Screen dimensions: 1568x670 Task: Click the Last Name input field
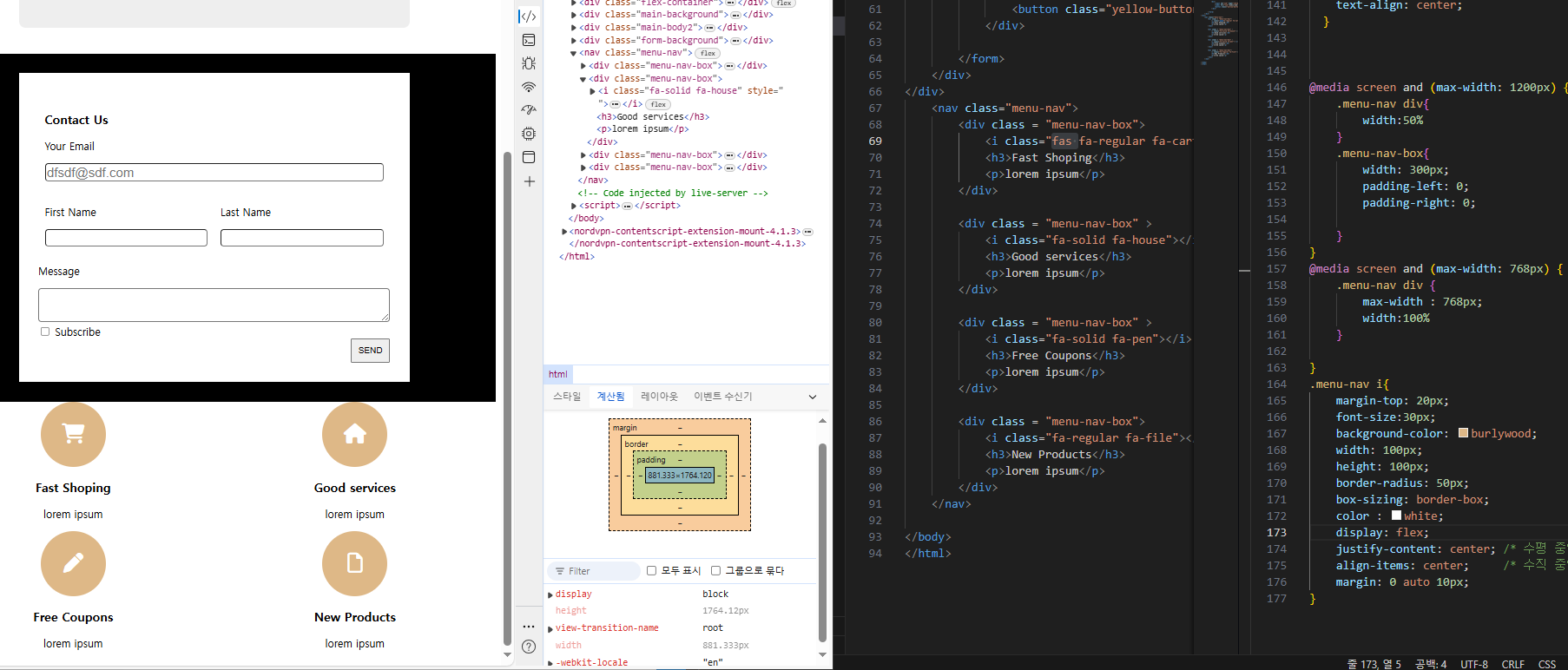coord(301,238)
